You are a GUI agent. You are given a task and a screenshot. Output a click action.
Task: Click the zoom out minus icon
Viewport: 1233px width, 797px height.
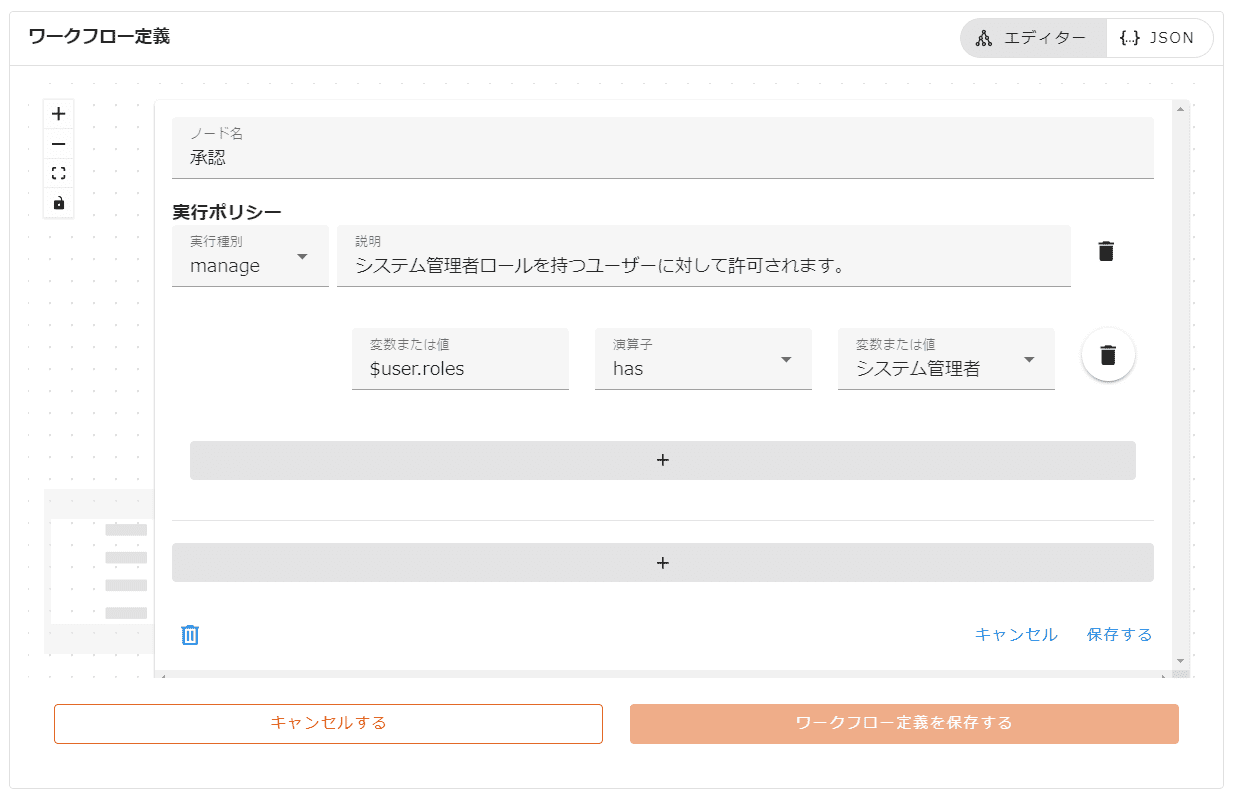pos(58,144)
